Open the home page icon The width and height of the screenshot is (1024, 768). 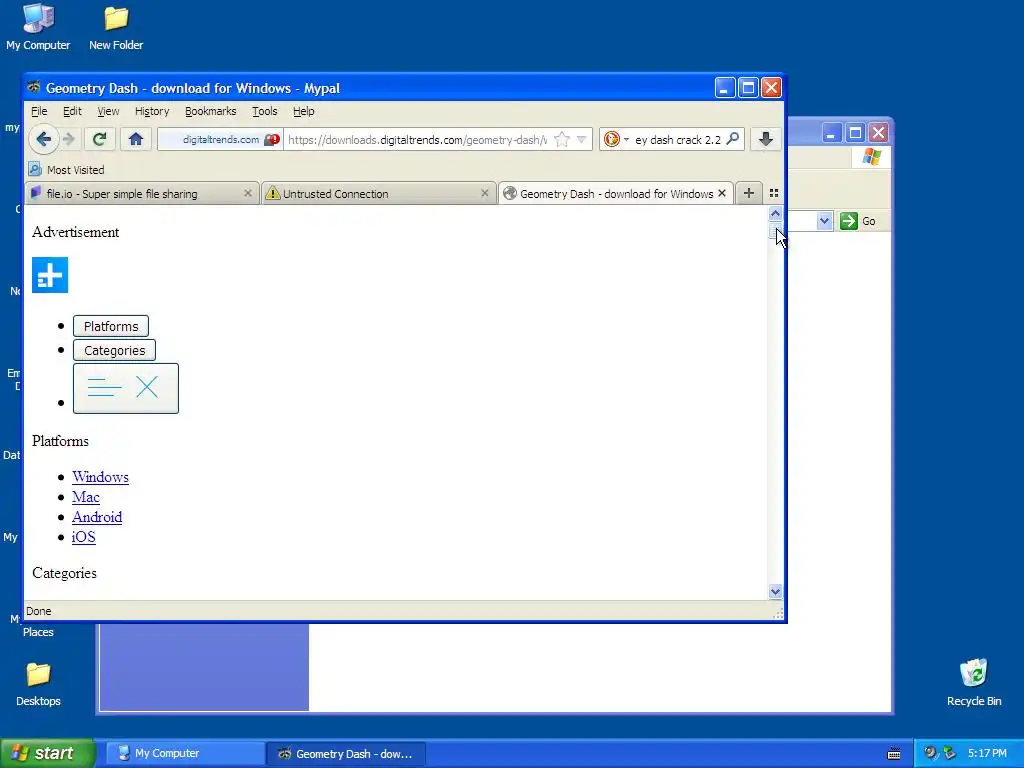point(136,139)
